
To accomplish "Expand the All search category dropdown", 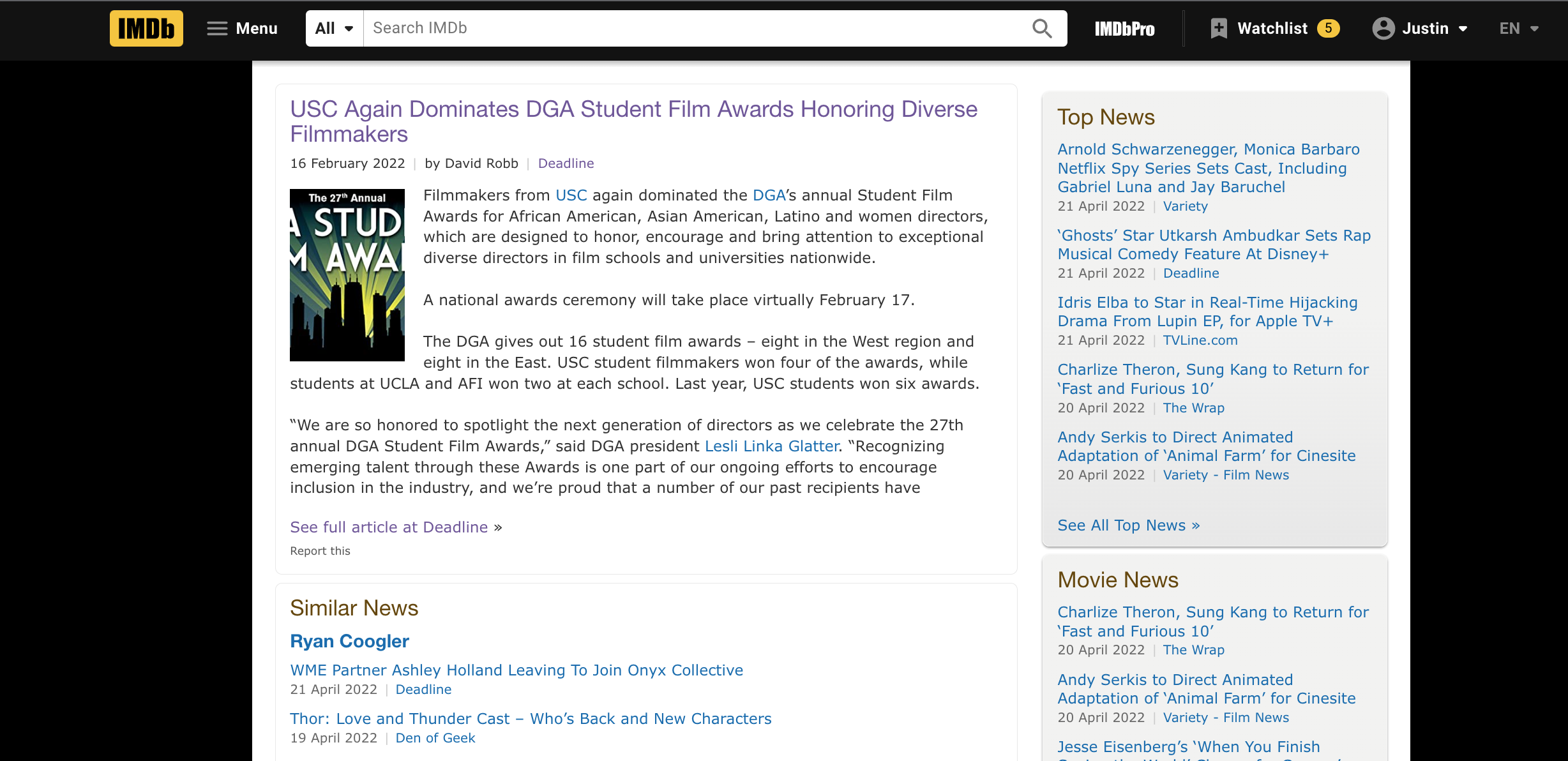I will 335,28.
